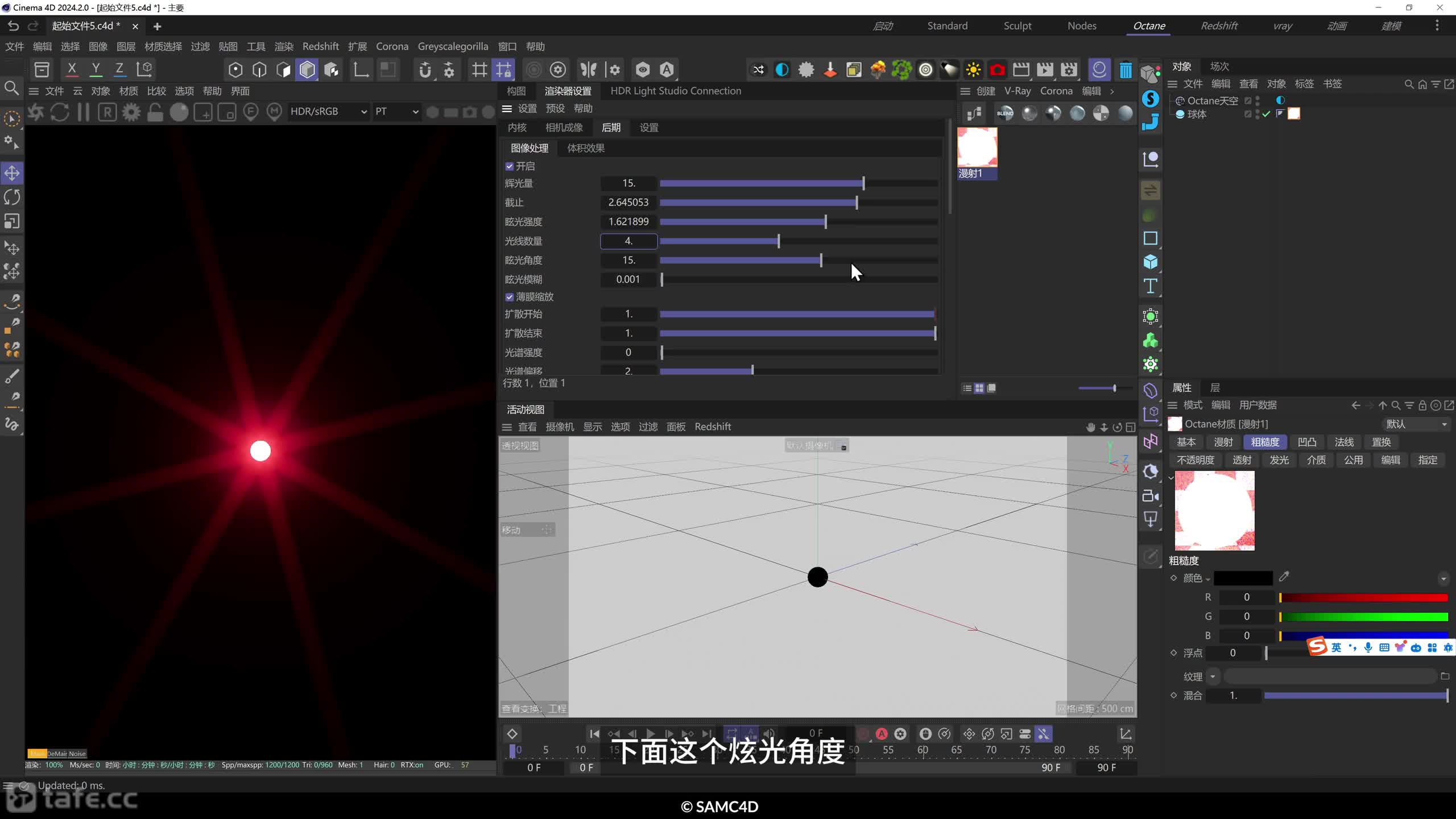The width and height of the screenshot is (1456, 819).
Task: Click the Object Manager search icon
Action: [x=1409, y=84]
